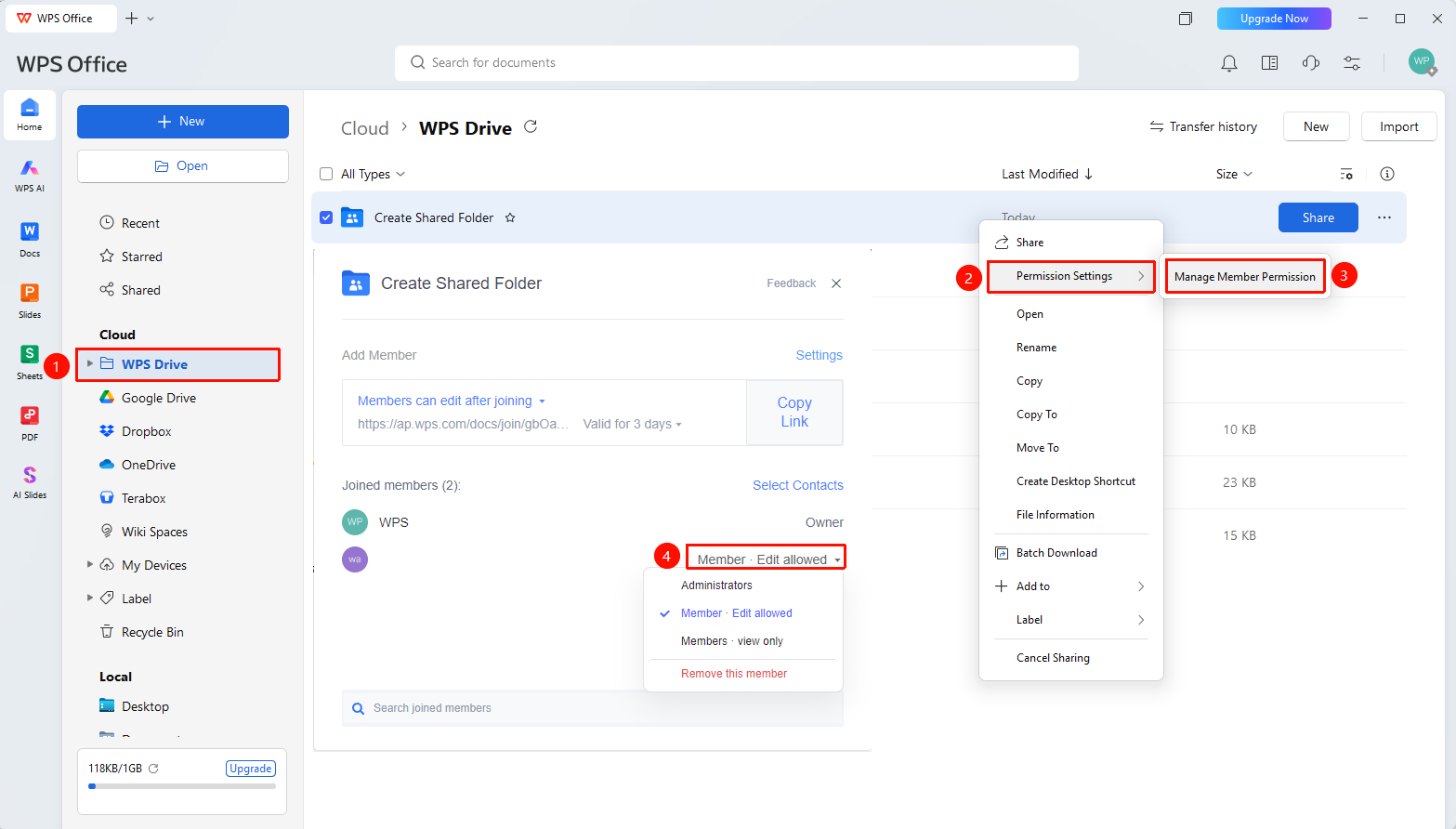The width and height of the screenshot is (1456, 829).
Task: Select Remove this member option
Action: 734,674
